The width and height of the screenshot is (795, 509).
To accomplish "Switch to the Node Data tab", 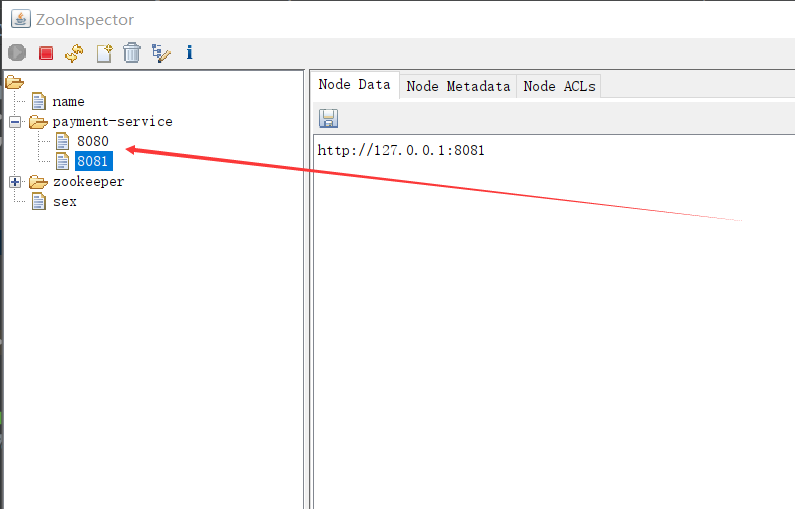I will [x=354, y=85].
